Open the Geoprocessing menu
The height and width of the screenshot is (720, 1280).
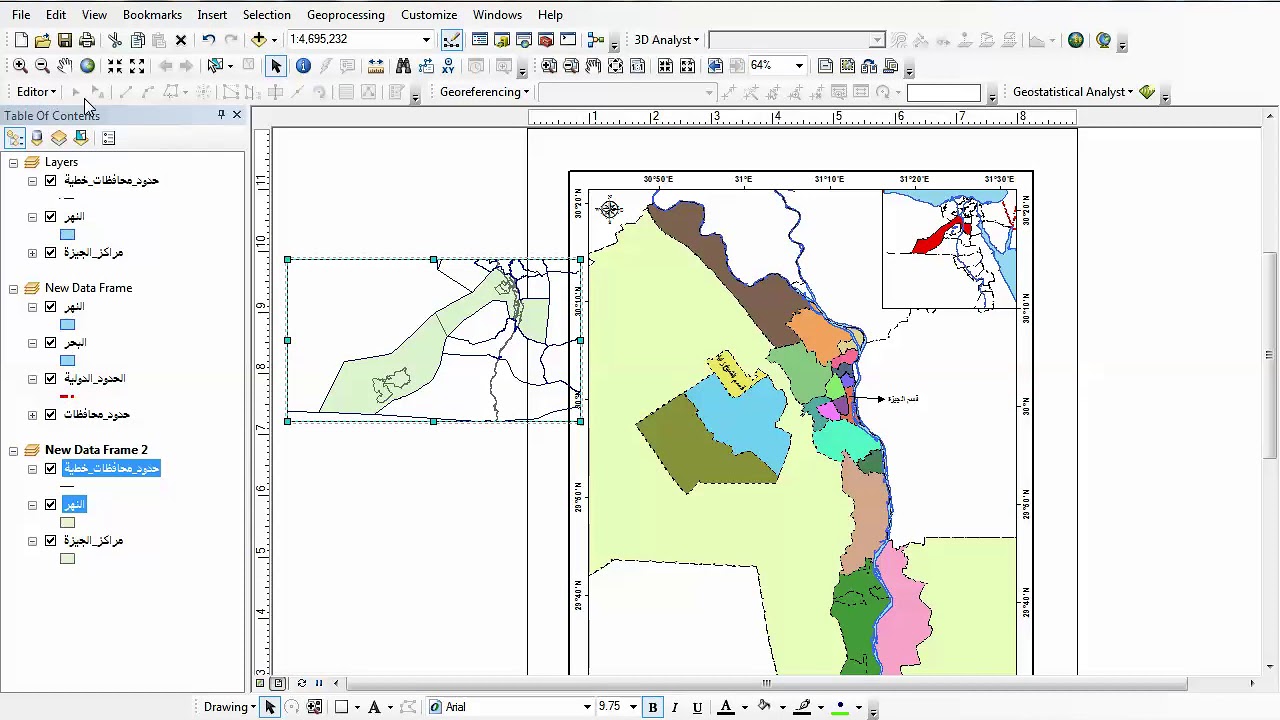(346, 15)
